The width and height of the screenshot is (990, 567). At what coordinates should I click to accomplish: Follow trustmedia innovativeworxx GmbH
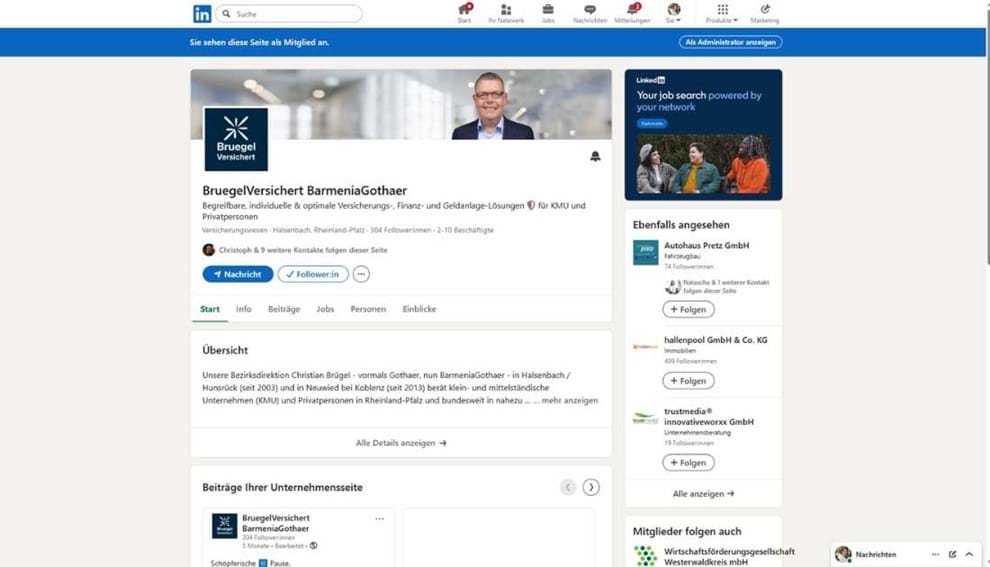pos(688,463)
